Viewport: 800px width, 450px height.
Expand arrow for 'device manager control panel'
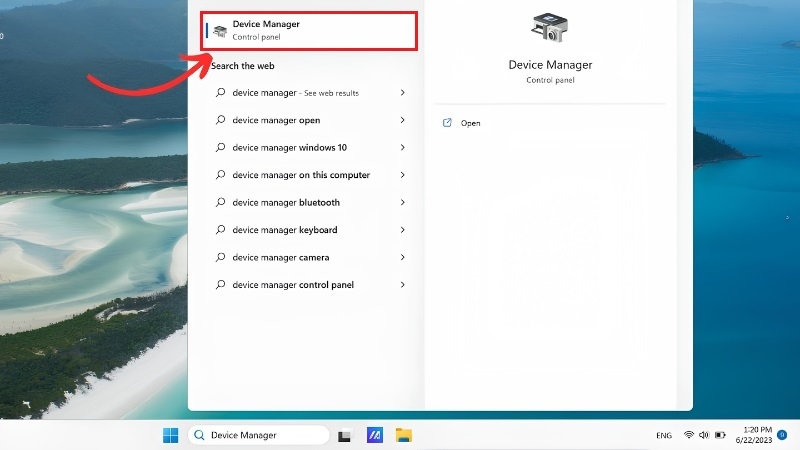pyautogui.click(x=403, y=285)
